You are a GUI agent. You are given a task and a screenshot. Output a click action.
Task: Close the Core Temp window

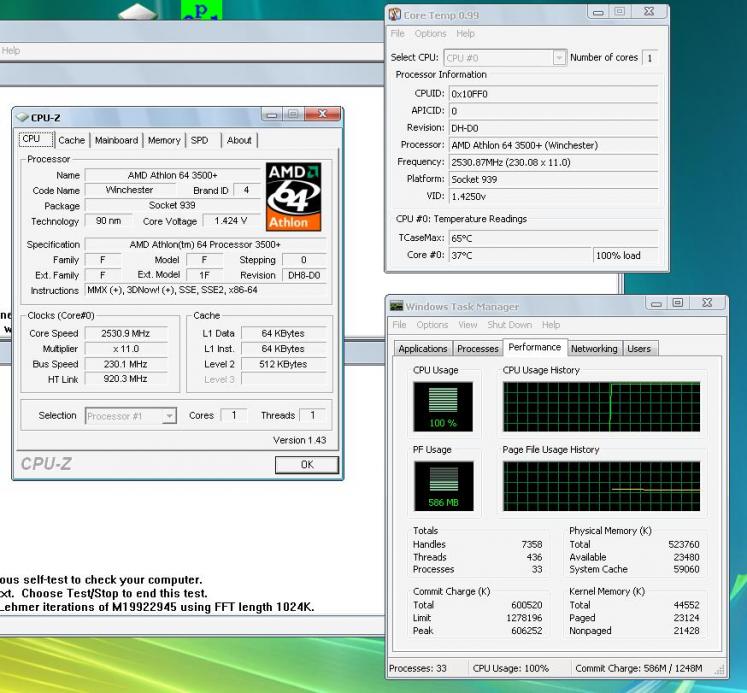pyautogui.click(x=649, y=11)
